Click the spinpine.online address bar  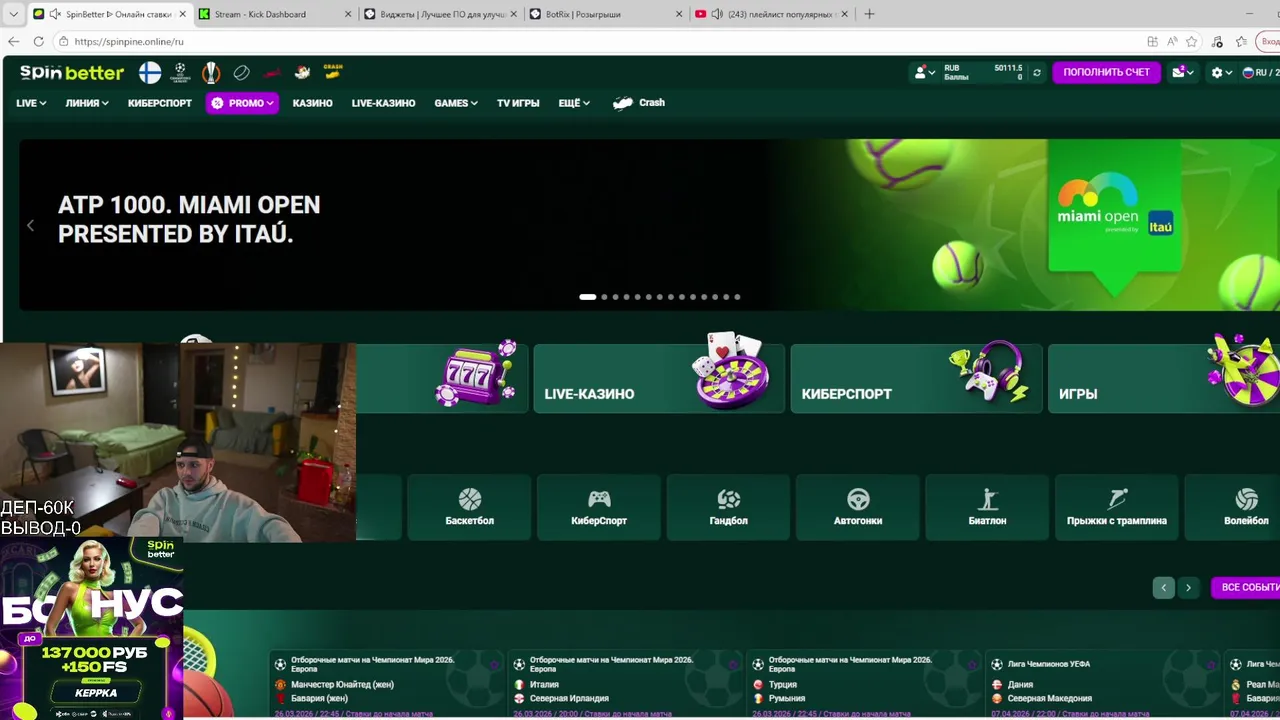(600, 41)
